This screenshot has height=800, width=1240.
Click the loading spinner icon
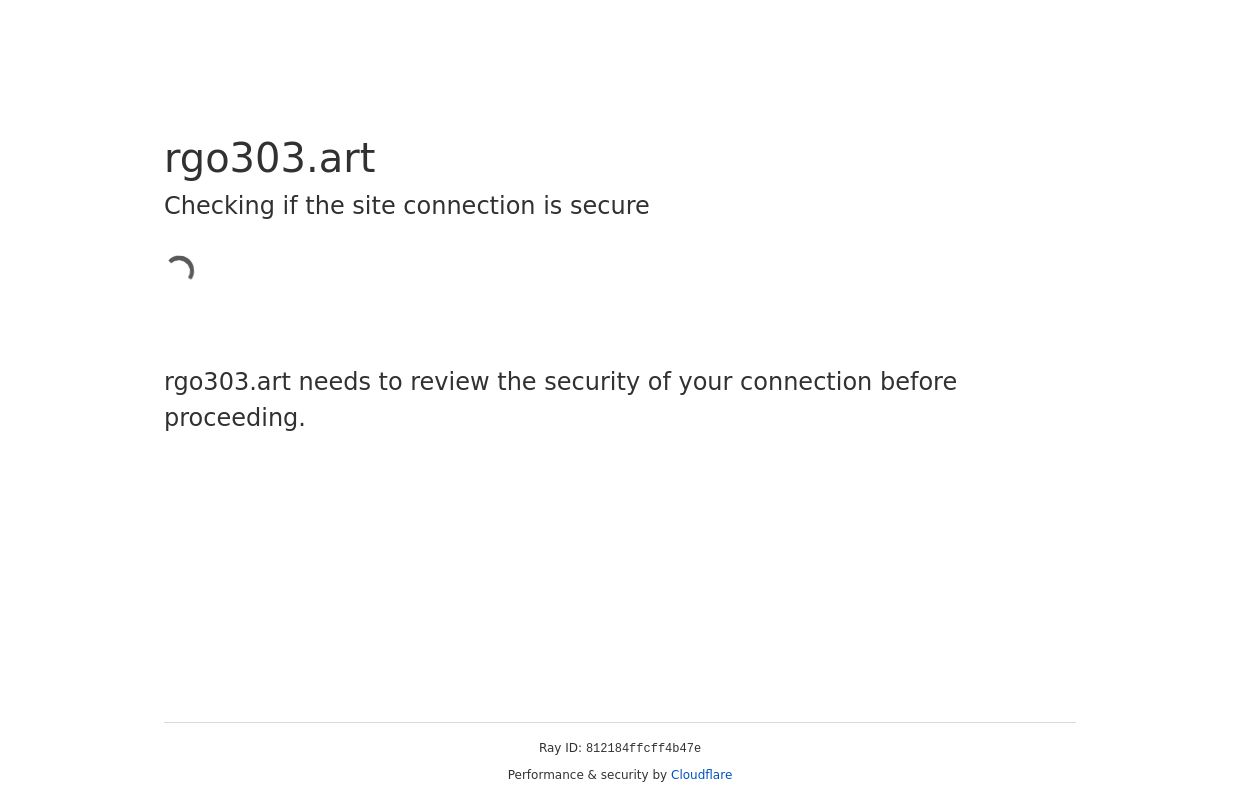click(x=180, y=270)
